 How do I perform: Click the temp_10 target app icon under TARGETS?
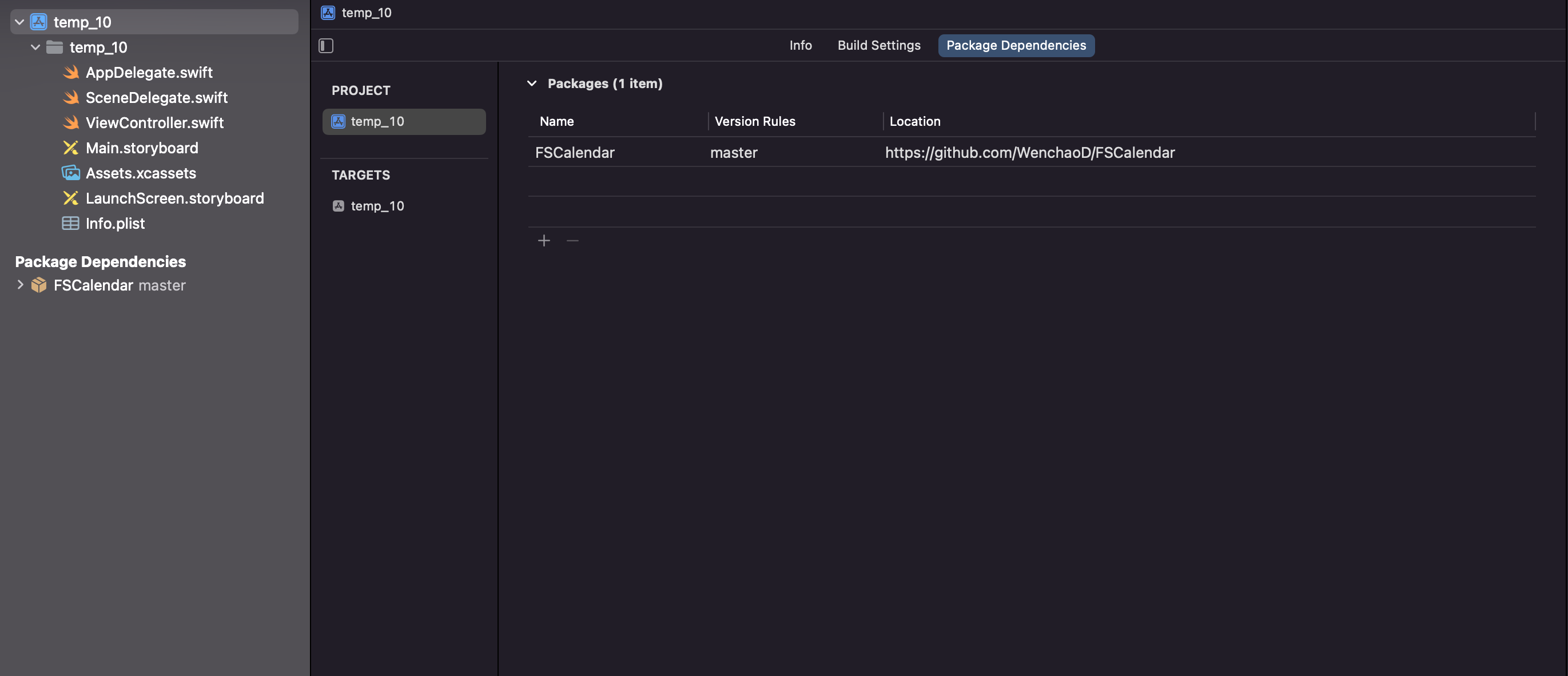339,206
